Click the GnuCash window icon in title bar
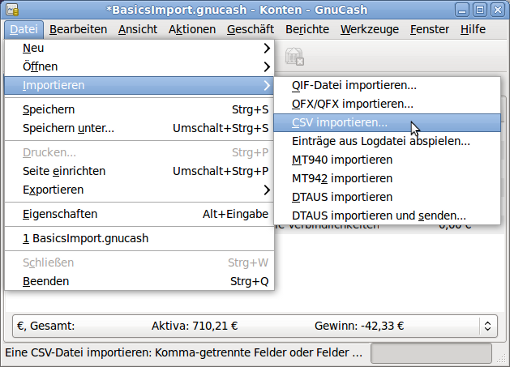Screen dimensions: 510x367 click(x=12, y=10)
